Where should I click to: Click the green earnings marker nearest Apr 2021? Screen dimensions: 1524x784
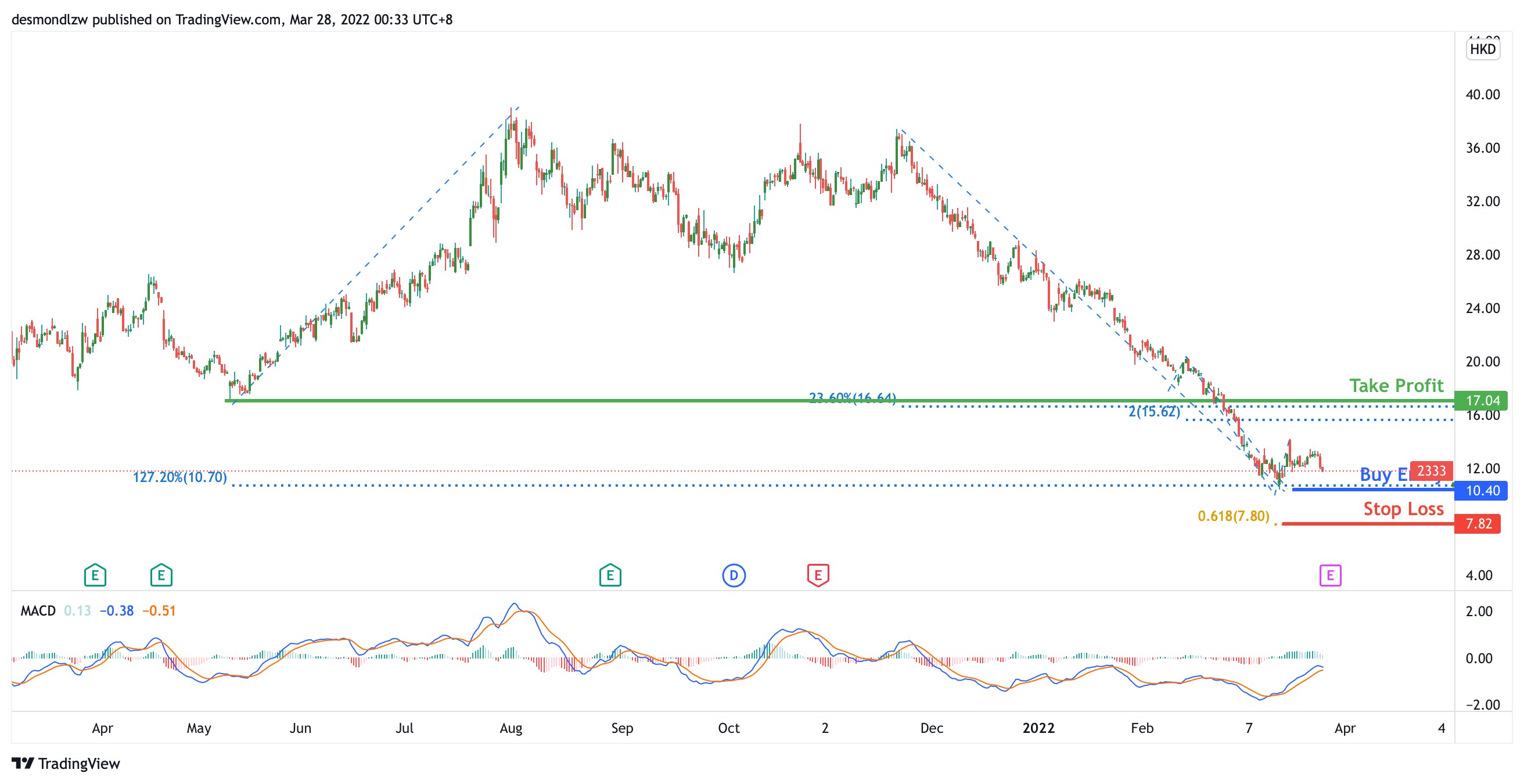(95, 575)
